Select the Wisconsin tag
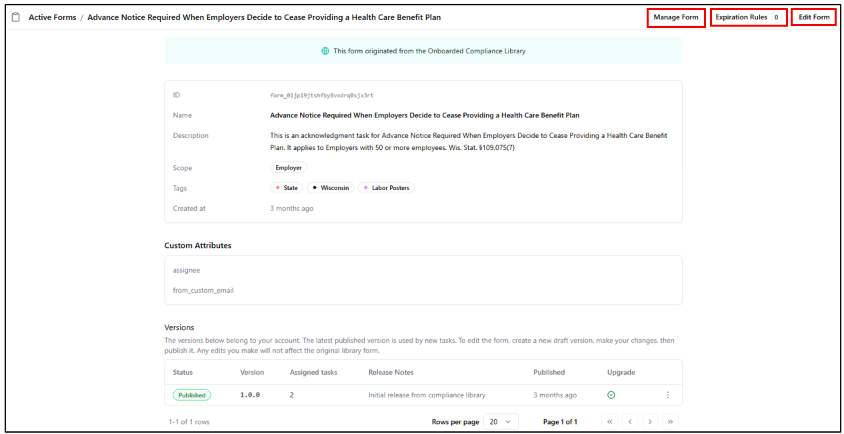 [x=331, y=188]
